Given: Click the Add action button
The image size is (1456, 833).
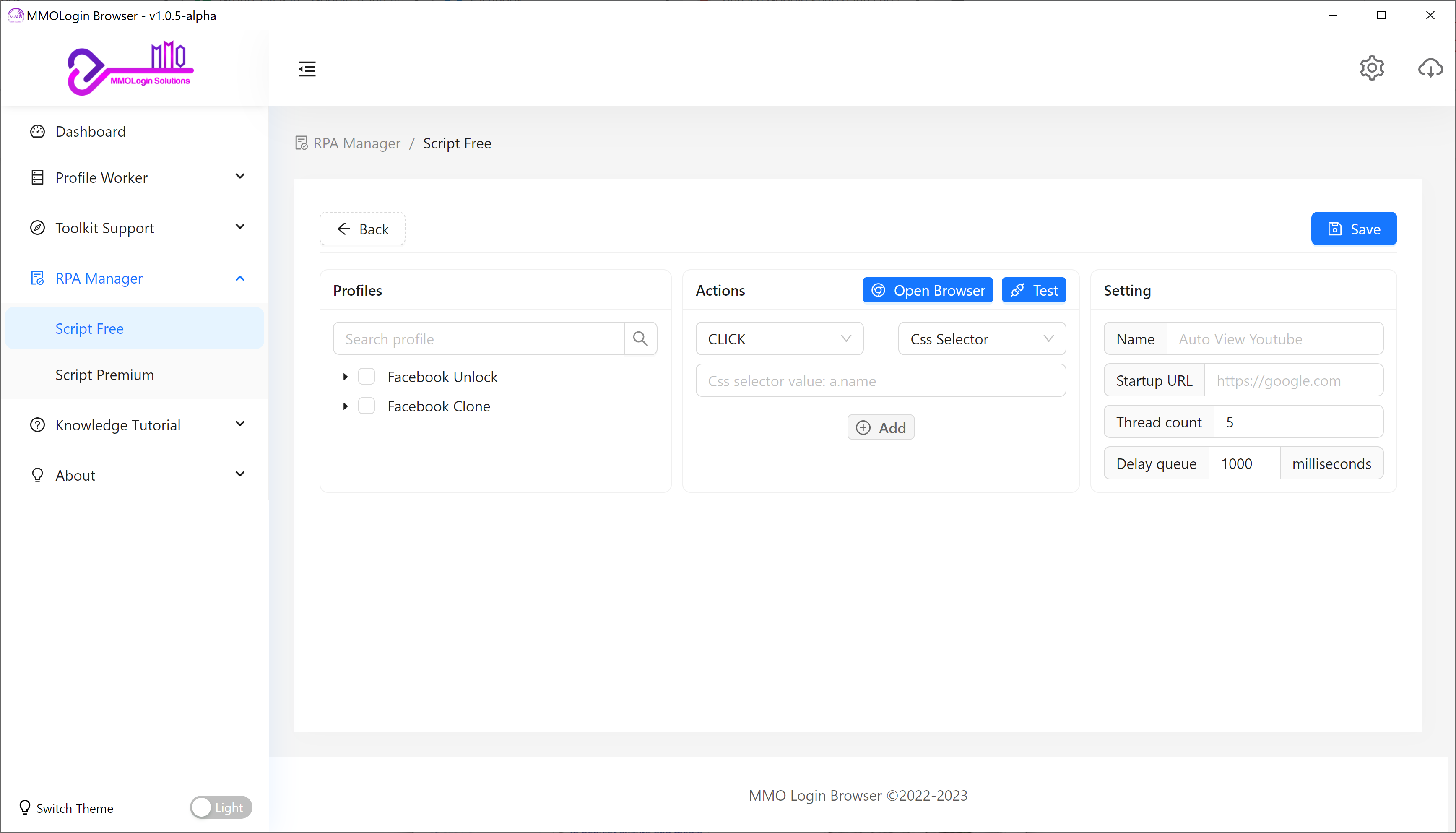Looking at the screenshot, I should [x=881, y=427].
